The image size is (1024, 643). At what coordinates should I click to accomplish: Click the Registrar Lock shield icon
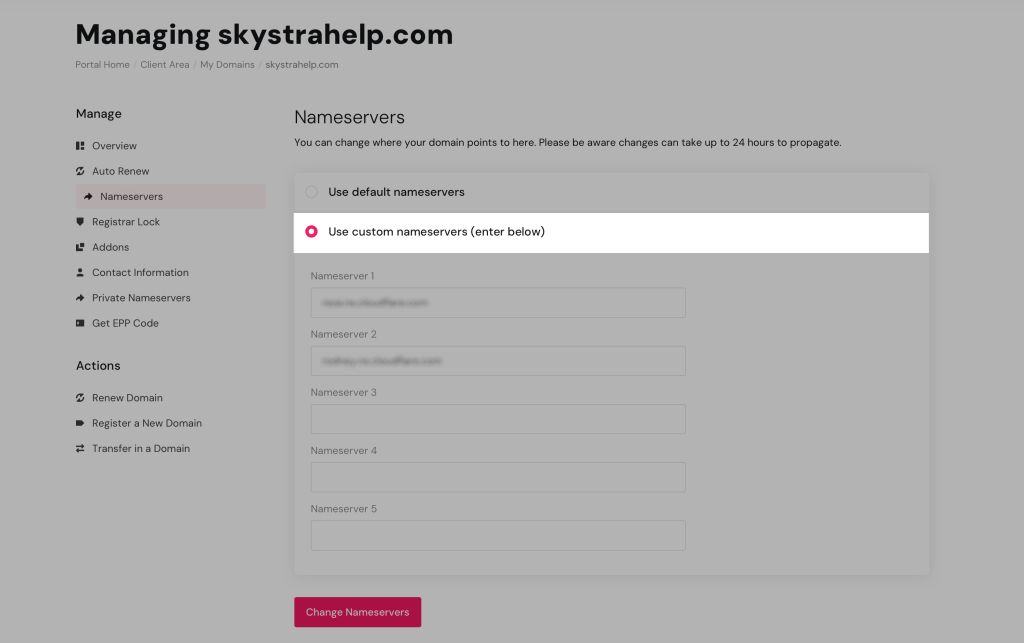point(80,222)
